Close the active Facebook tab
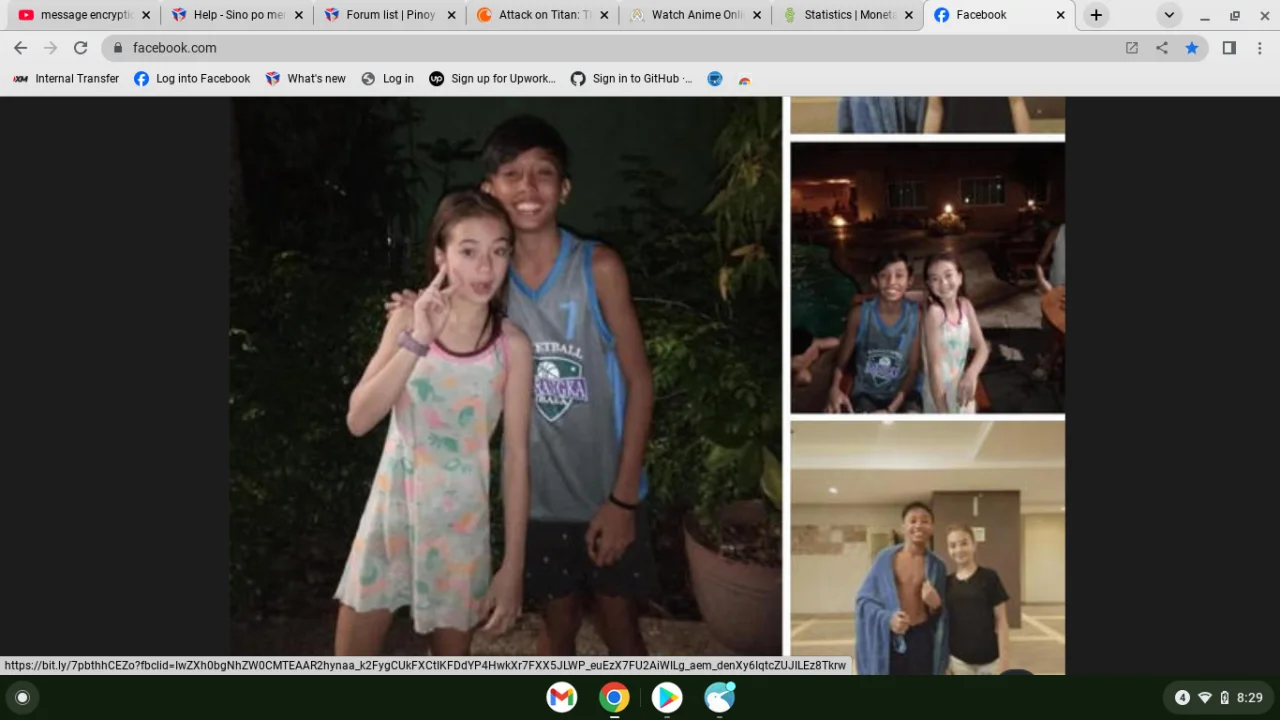This screenshot has height=720, width=1280. click(x=1061, y=15)
